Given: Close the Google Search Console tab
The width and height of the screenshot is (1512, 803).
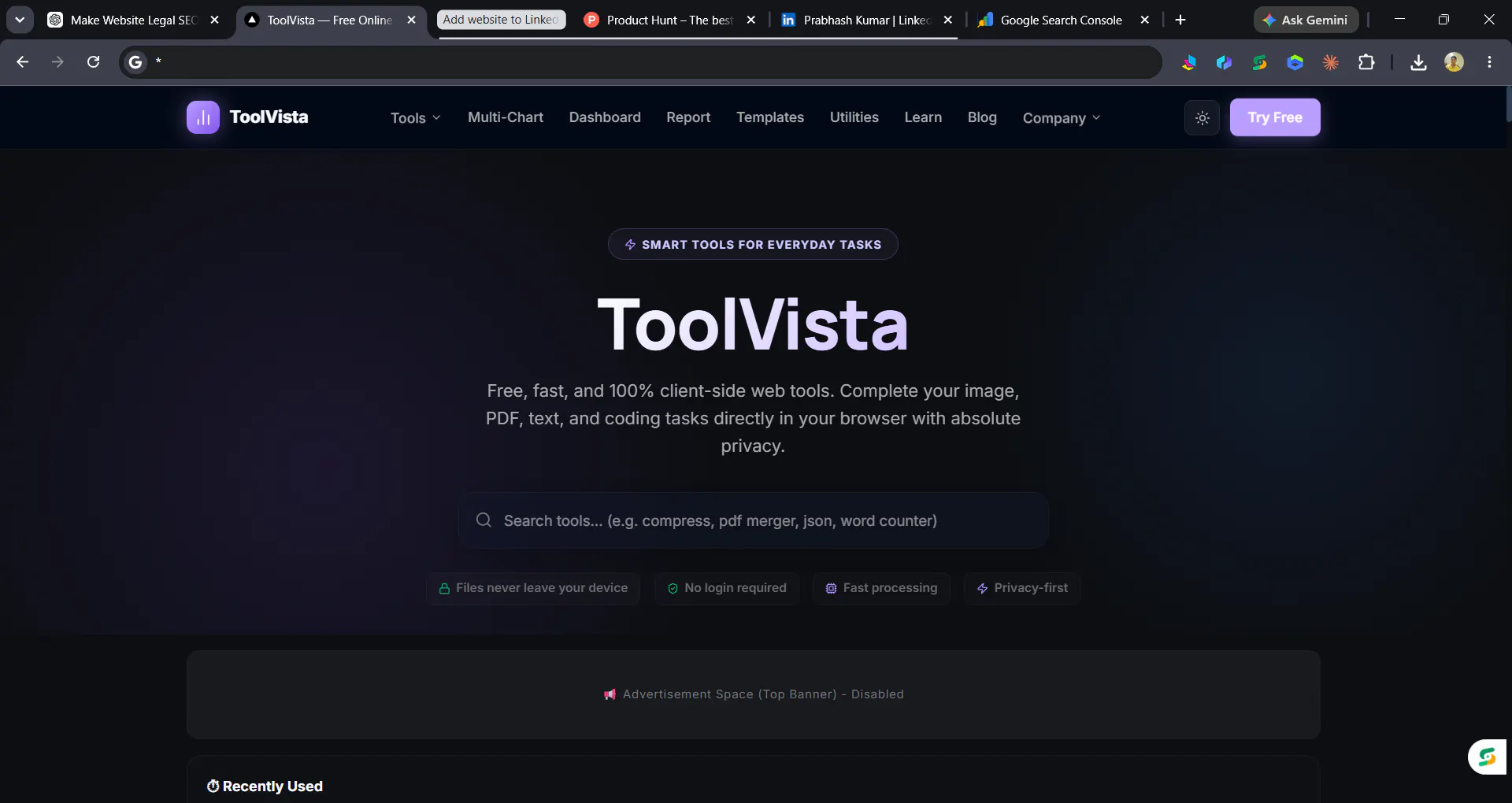Looking at the screenshot, I should click(1144, 20).
